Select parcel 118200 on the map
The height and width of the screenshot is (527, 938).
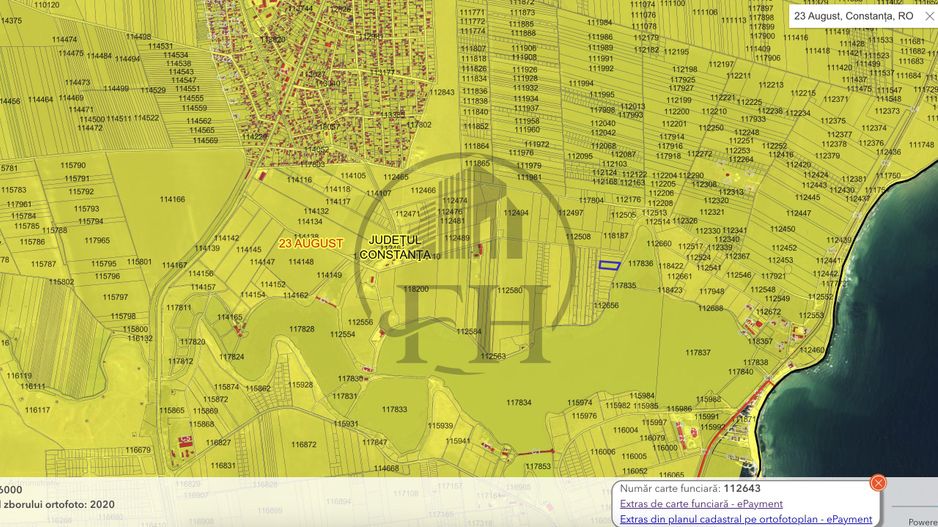coord(415,289)
